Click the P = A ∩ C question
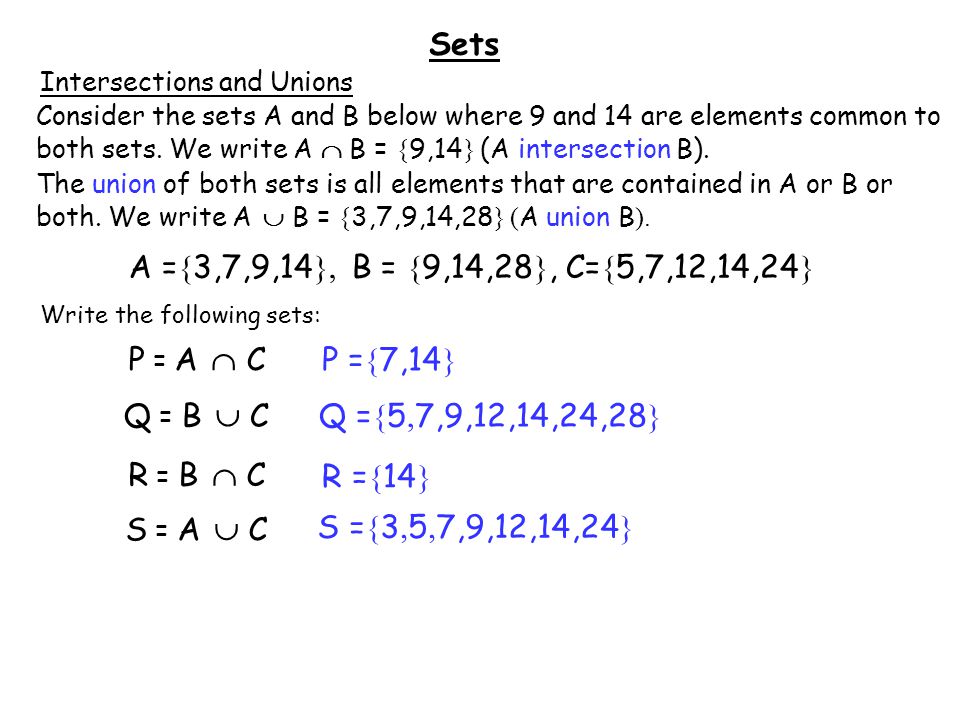The height and width of the screenshot is (720, 960). 197,359
